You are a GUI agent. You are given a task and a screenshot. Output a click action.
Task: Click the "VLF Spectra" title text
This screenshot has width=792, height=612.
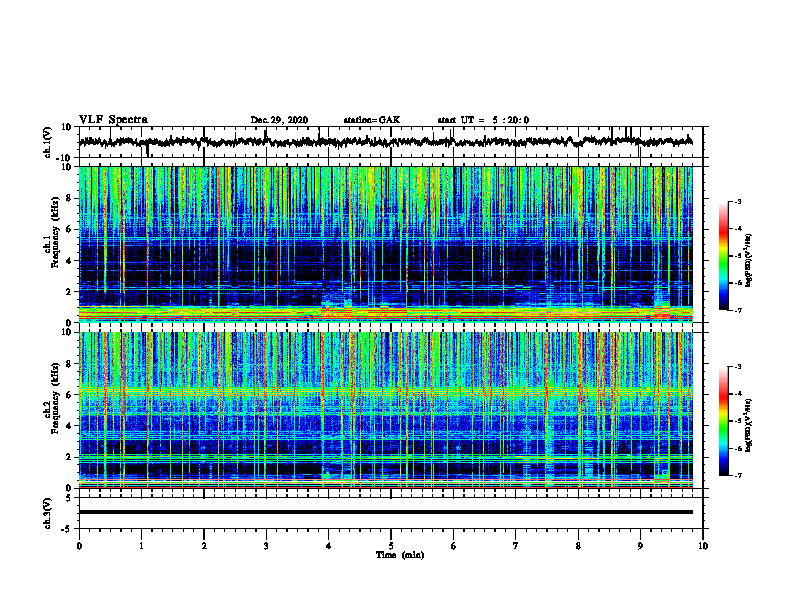(113, 120)
